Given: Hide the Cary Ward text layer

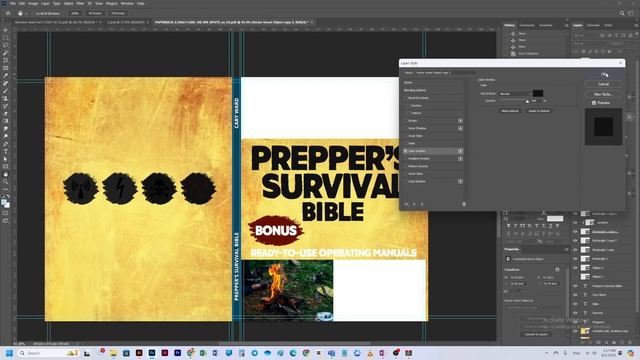Looking at the screenshot, I should 575,295.
